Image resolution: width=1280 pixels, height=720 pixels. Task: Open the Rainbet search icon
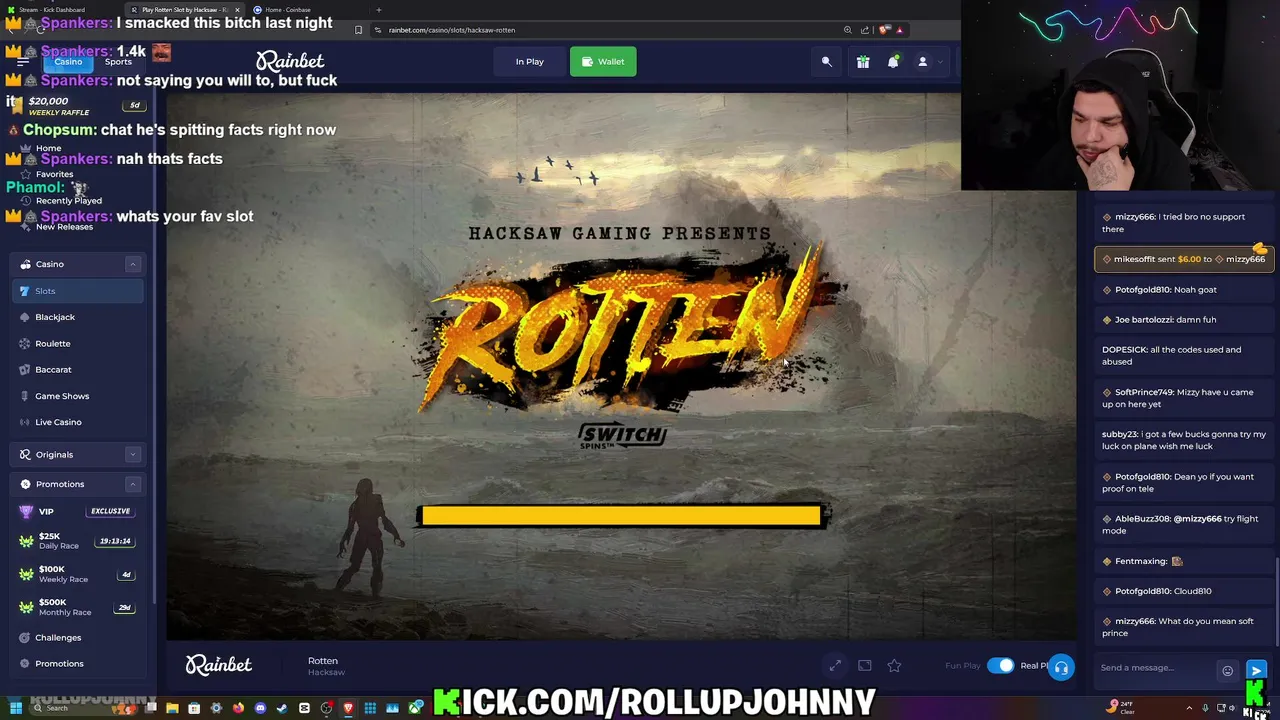[x=826, y=62]
